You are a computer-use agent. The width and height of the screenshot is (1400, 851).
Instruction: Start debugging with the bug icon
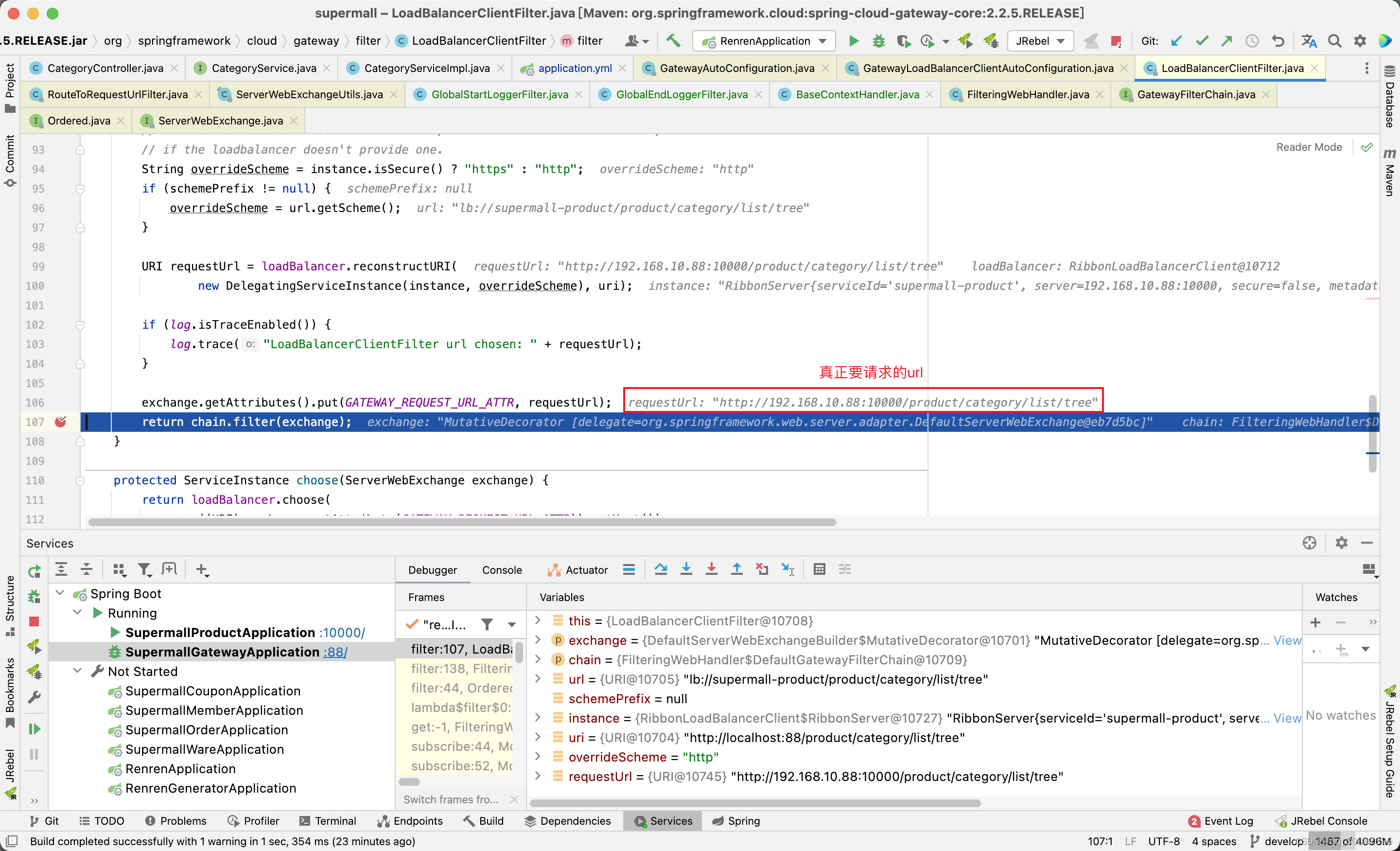(x=879, y=41)
